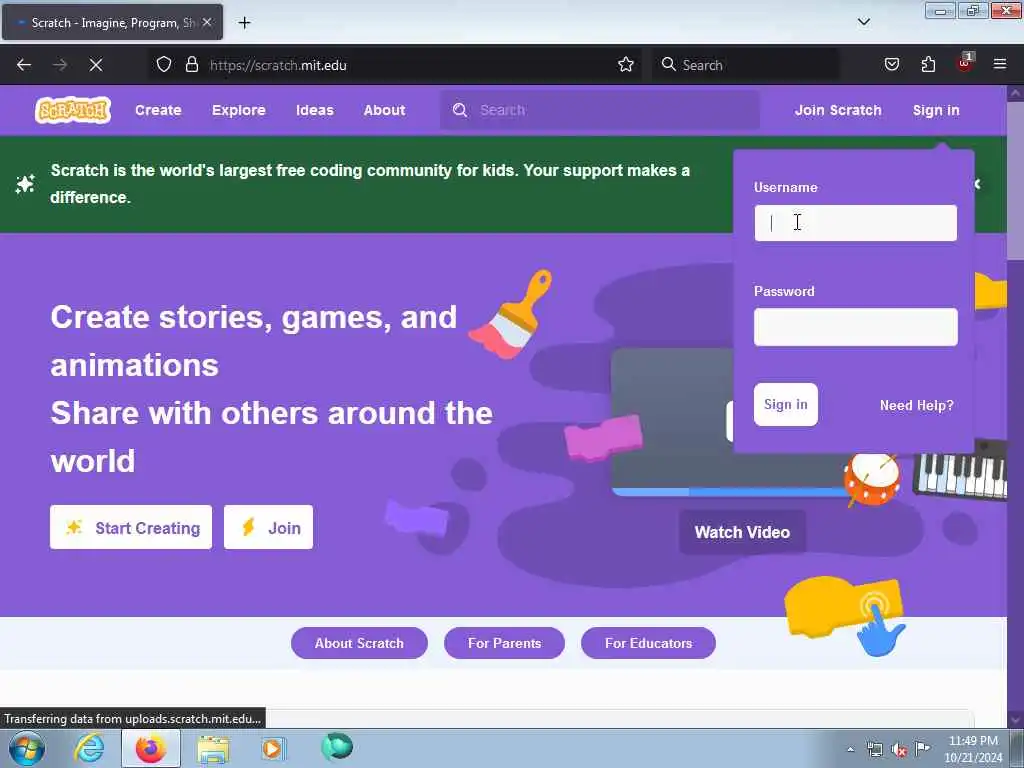Open Windows Explorer folder in taskbar
Viewport: 1024px width, 768px height.
coord(214,749)
